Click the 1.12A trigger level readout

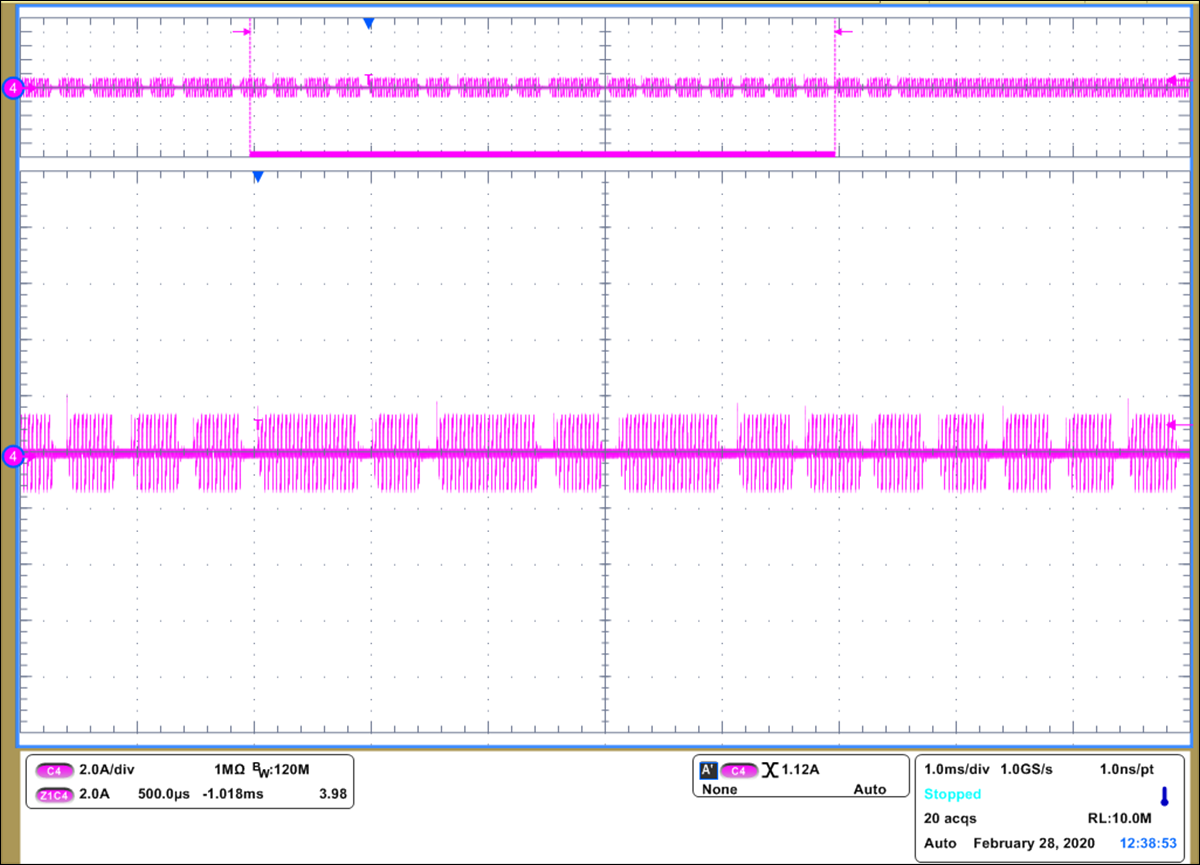coord(800,770)
